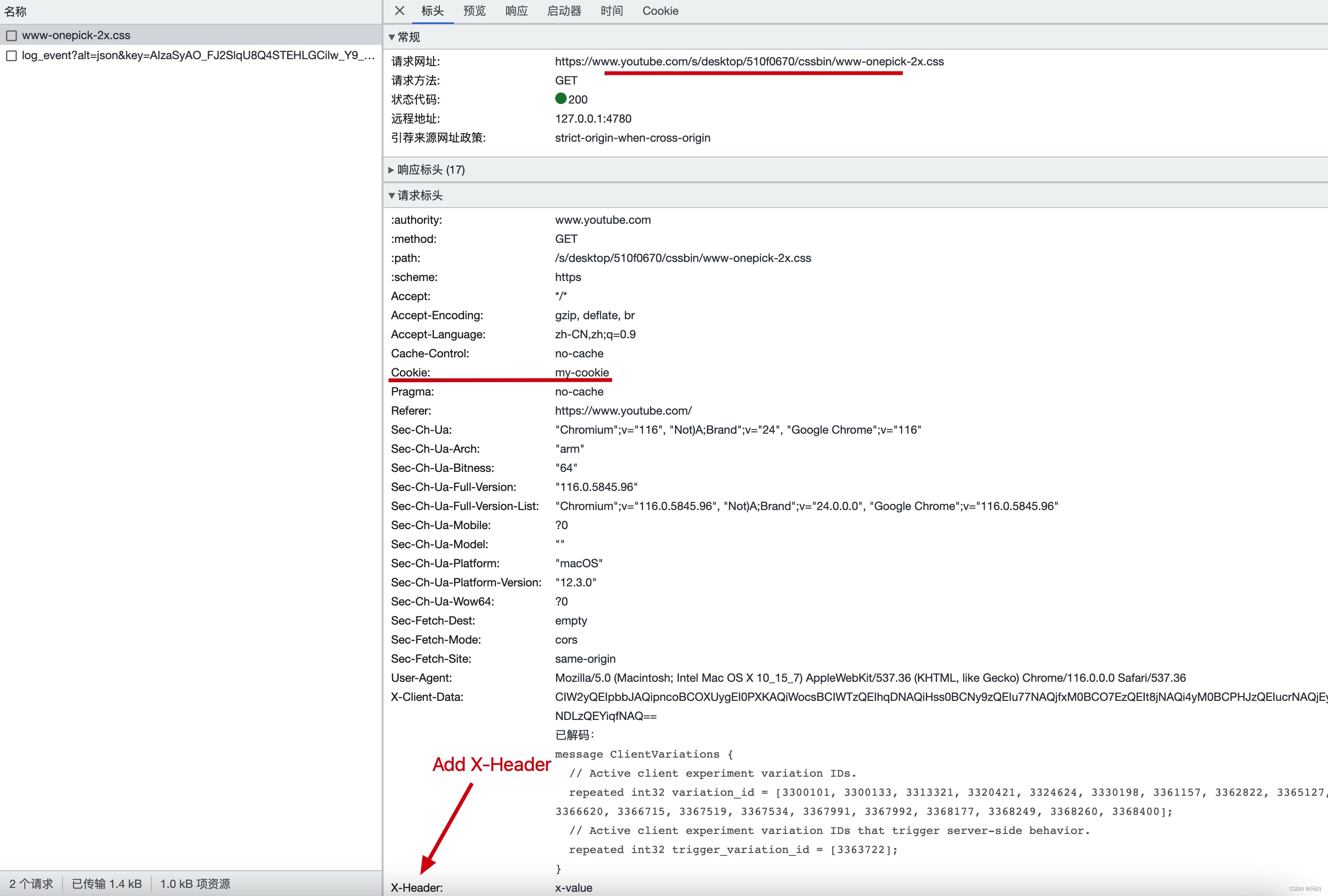Click the Cache-Control value no-cache
Image resolution: width=1328 pixels, height=896 pixels.
(x=579, y=353)
